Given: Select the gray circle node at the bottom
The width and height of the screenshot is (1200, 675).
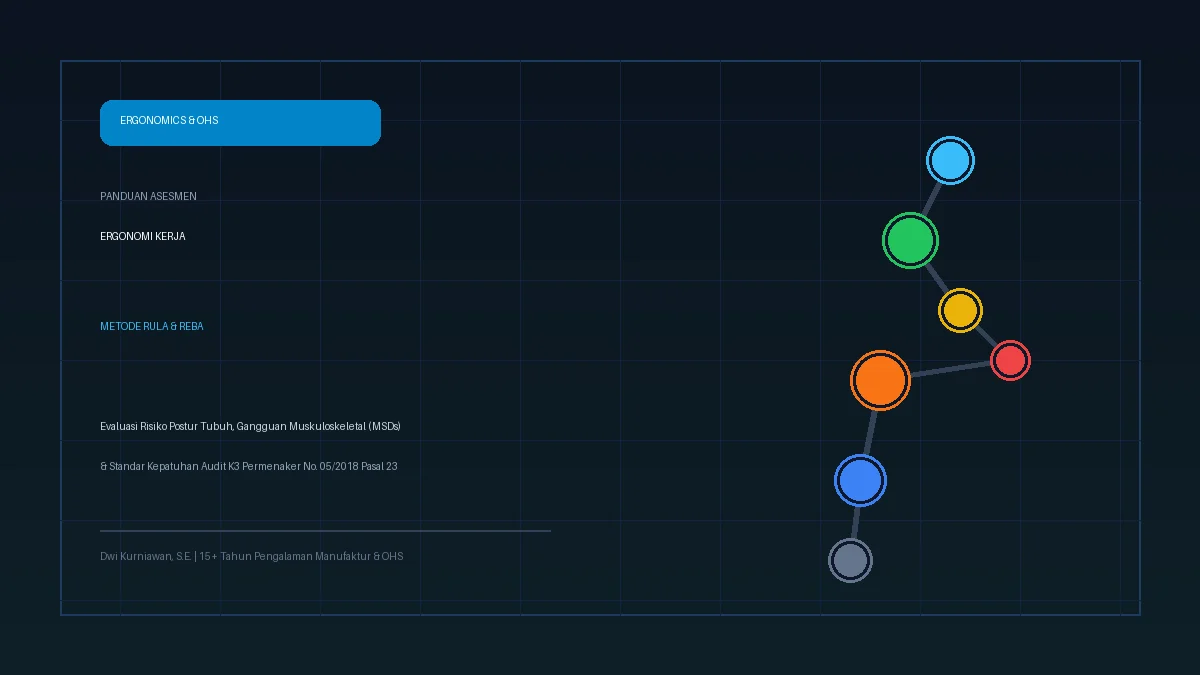Looking at the screenshot, I should (850, 560).
